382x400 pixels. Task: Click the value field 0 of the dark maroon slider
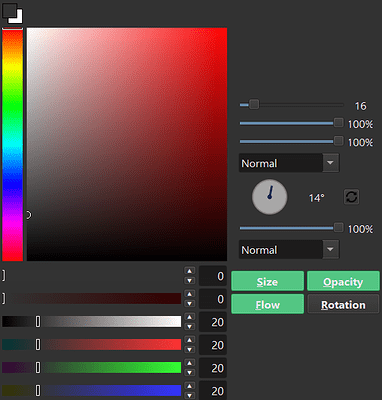(213, 299)
